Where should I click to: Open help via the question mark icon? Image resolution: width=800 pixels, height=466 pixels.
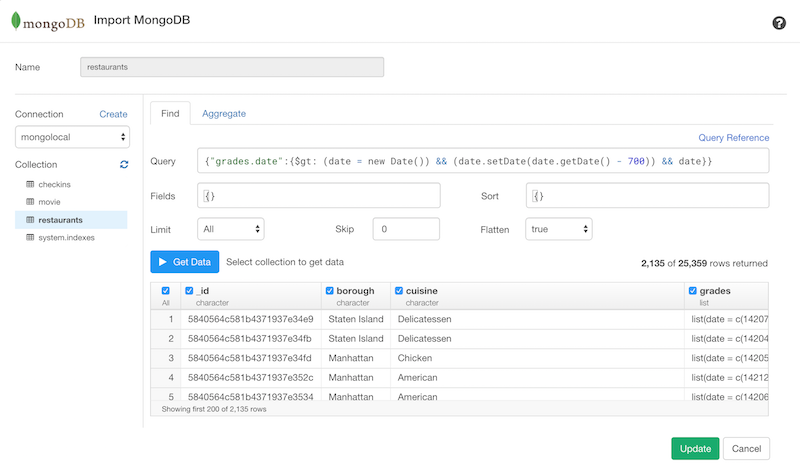point(779,23)
